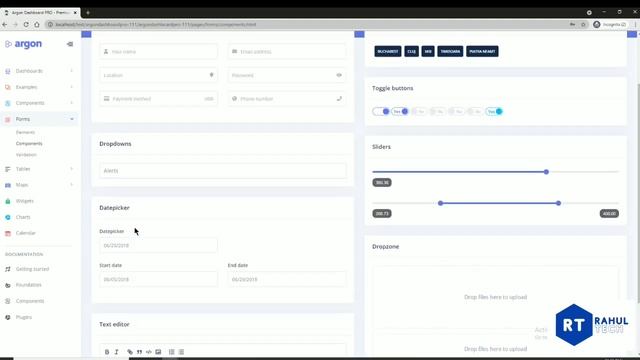The height and width of the screenshot is (360, 640).
Task: Click the argon logo
Action: (x=23, y=44)
